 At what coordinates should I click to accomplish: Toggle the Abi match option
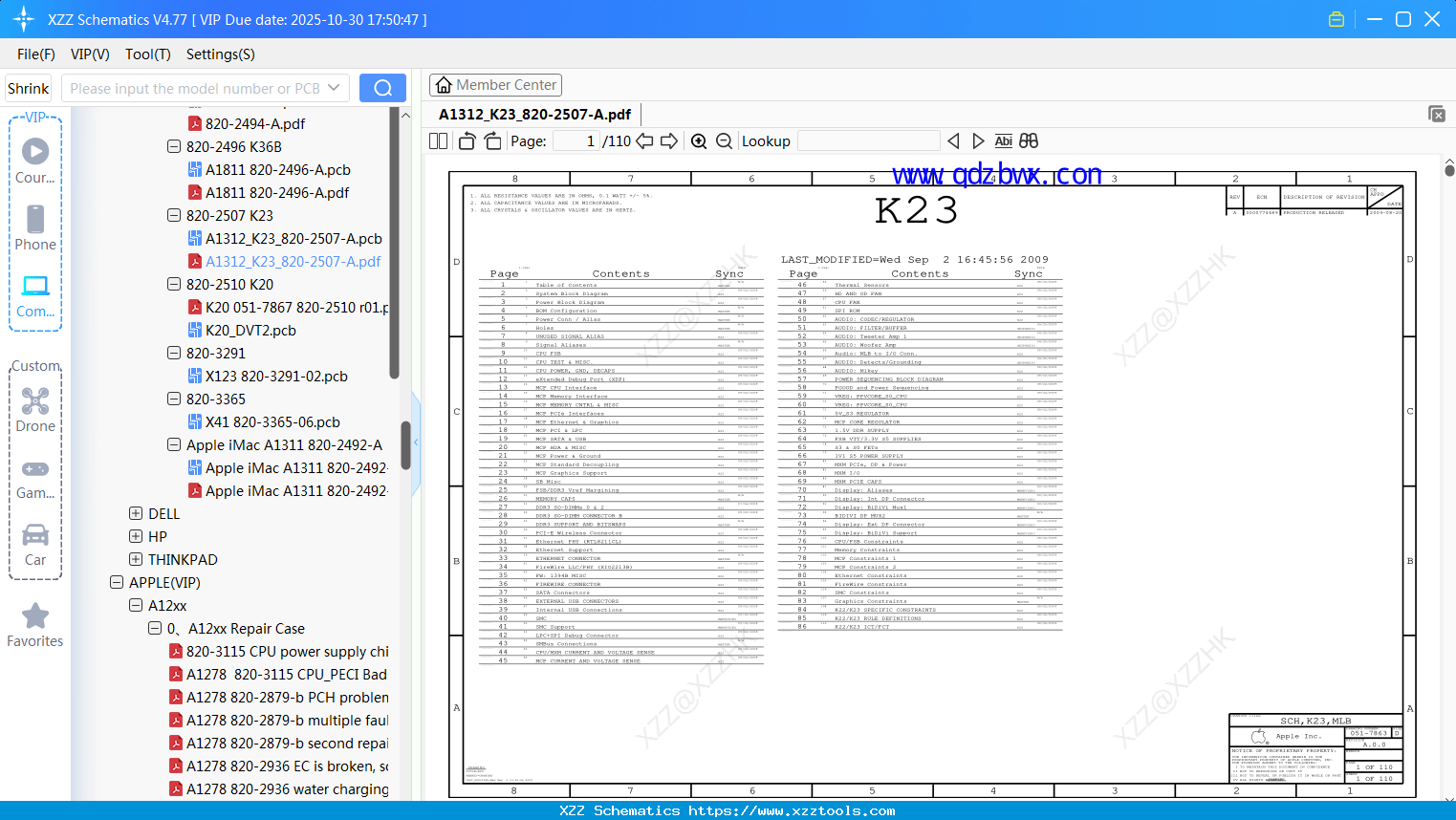click(x=1003, y=141)
